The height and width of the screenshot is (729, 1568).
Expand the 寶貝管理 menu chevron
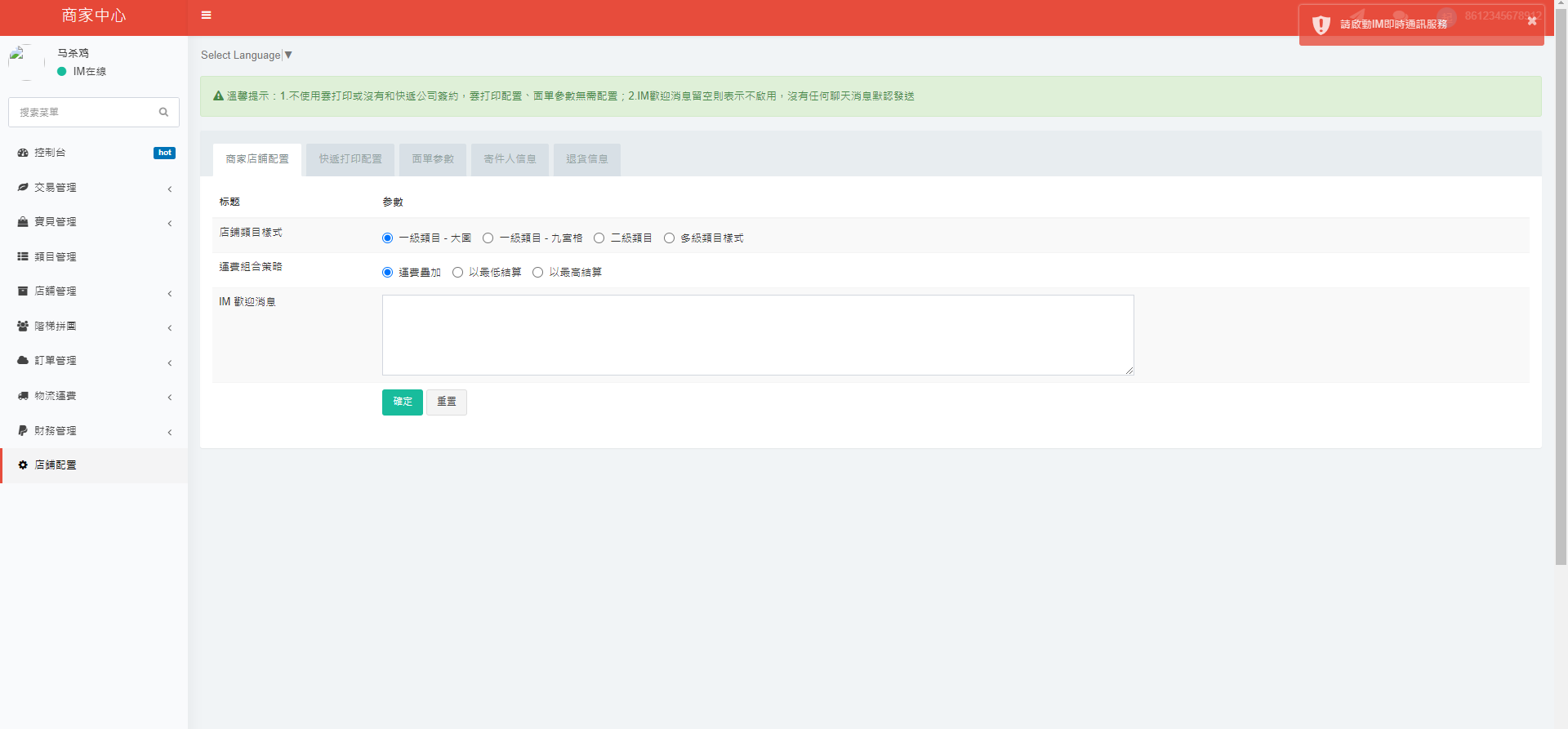[x=170, y=223]
